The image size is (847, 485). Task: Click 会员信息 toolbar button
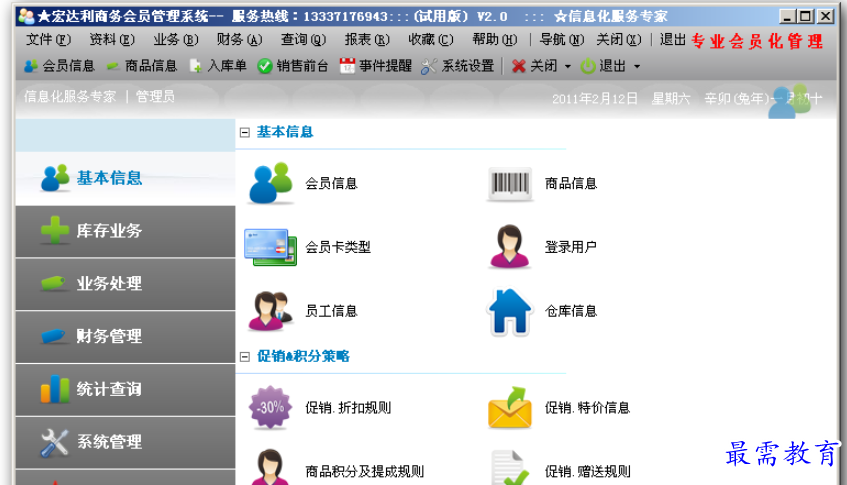click(x=59, y=66)
